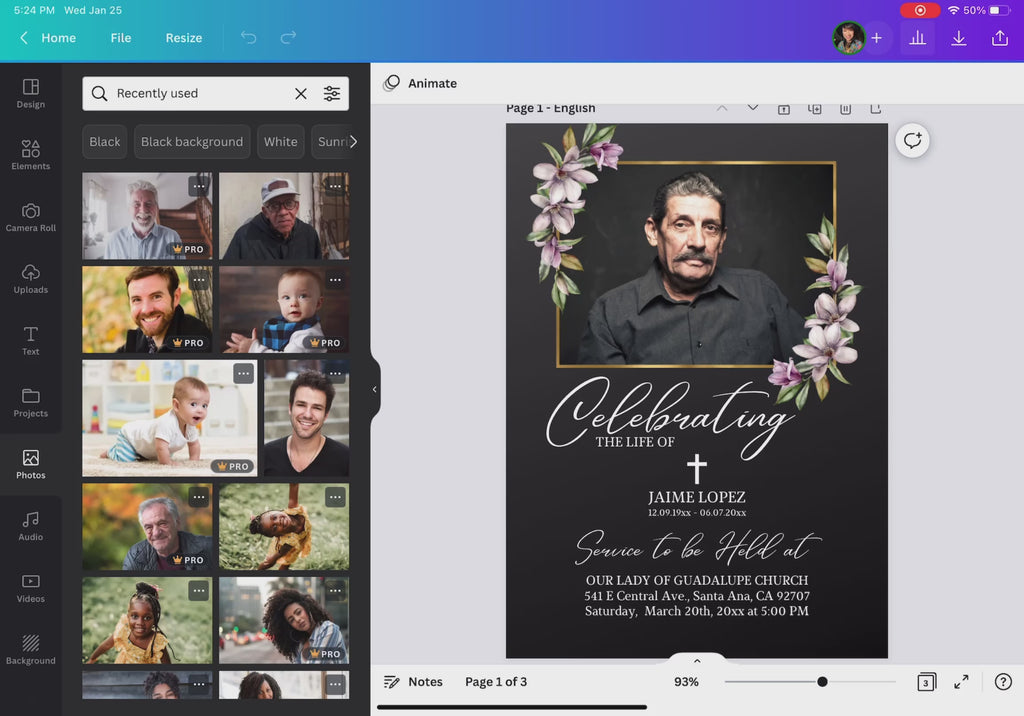Select the White filter chip

click(281, 142)
